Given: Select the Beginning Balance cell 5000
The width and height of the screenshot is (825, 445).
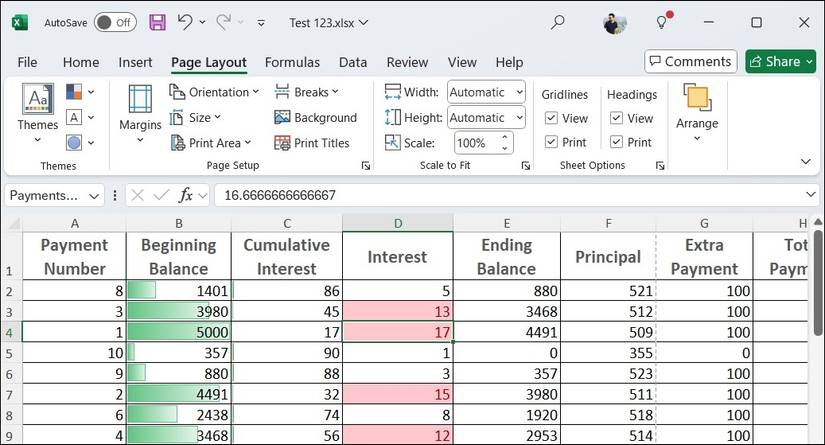Looking at the screenshot, I should (179, 332).
